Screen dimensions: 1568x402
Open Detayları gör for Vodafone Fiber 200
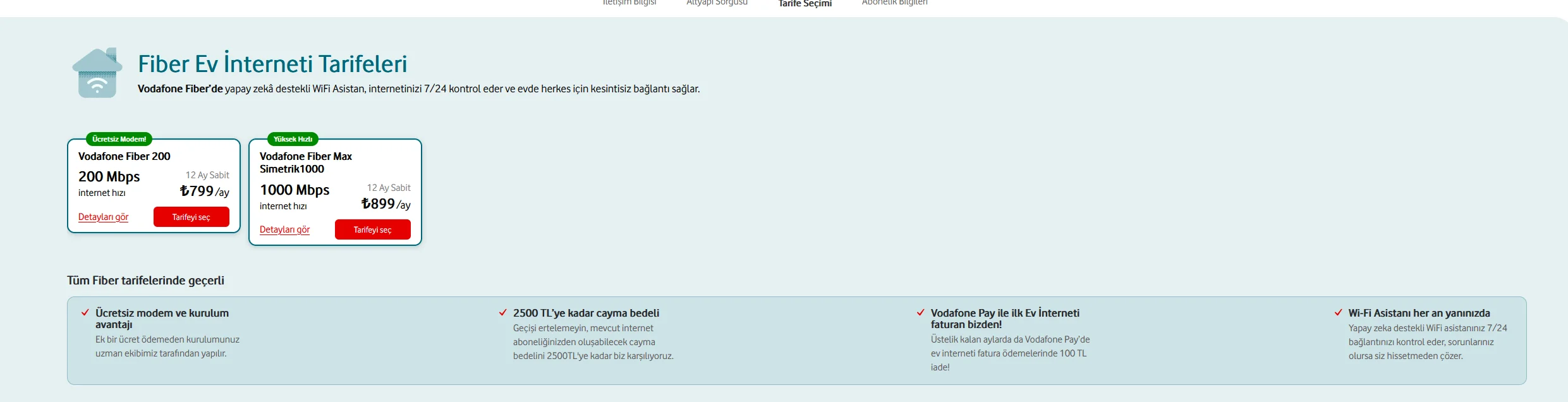click(x=103, y=217)
